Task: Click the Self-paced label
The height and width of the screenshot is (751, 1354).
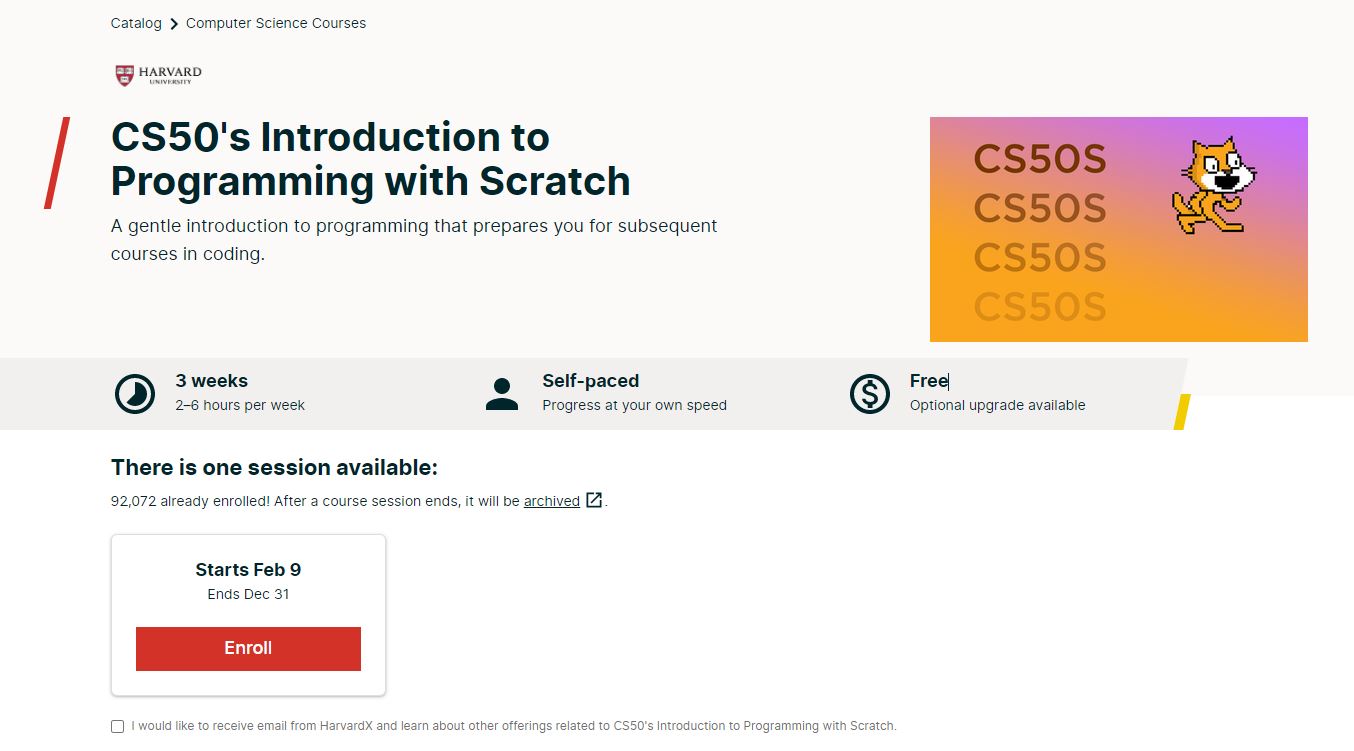Action: [591, 381]
